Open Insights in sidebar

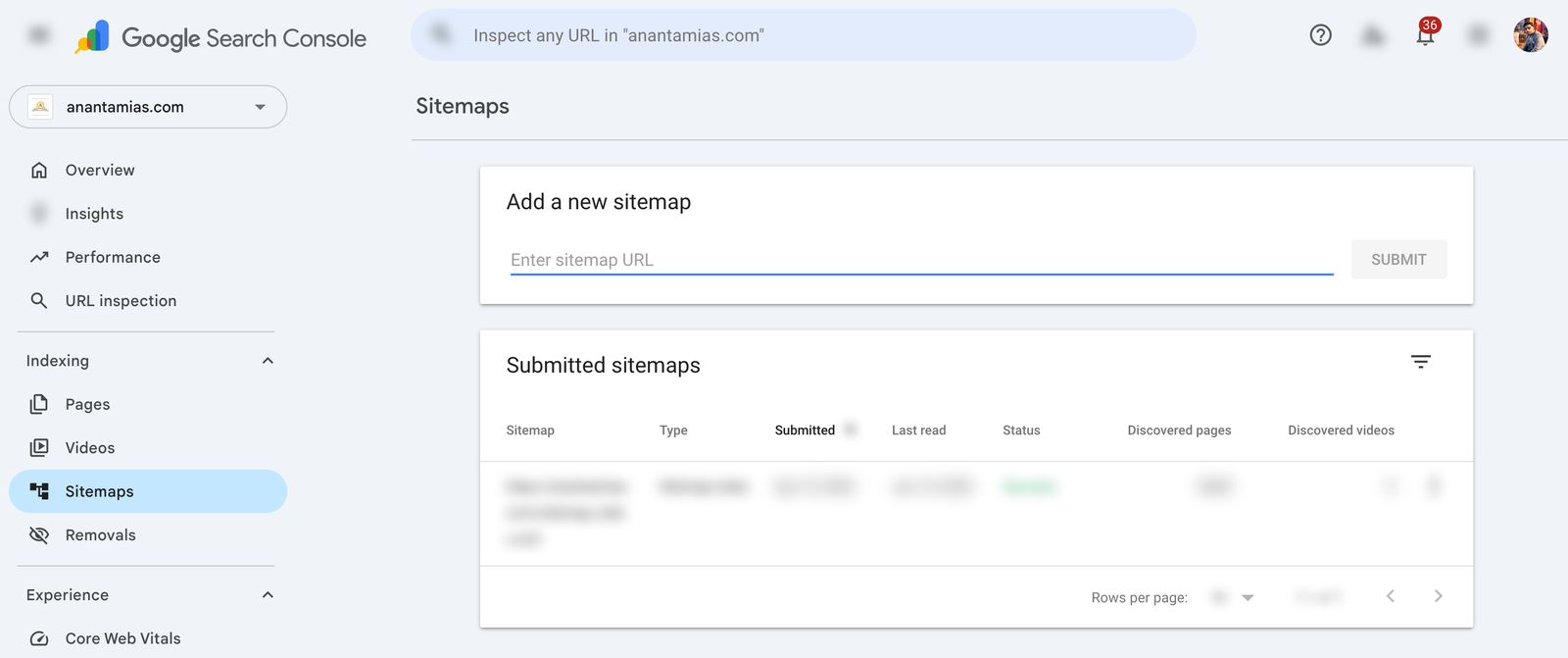point(148,214)
